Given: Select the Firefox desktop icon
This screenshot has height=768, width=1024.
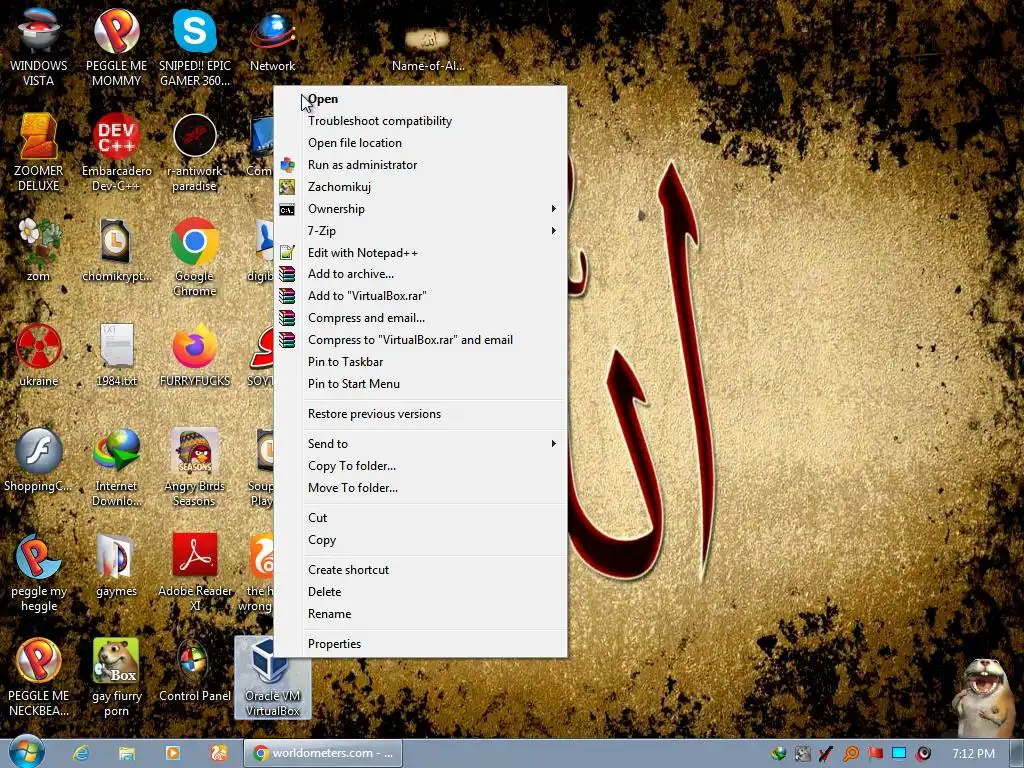Looking at the screenshot, I should click(195, 354).
